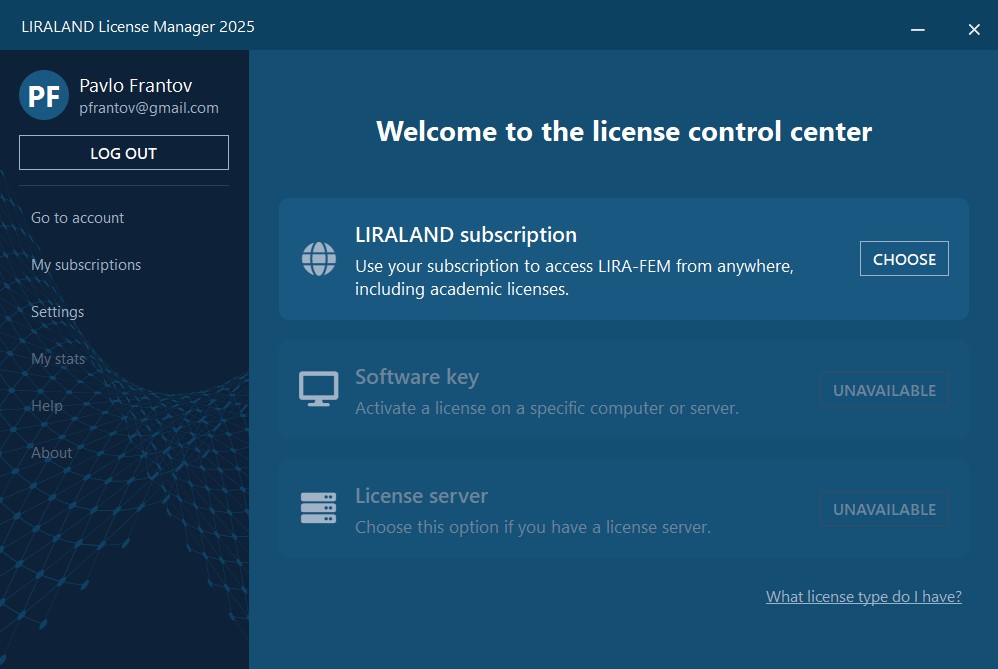
Task: Click the monitor icon beside Software key
Action: (x=319, y=389)
